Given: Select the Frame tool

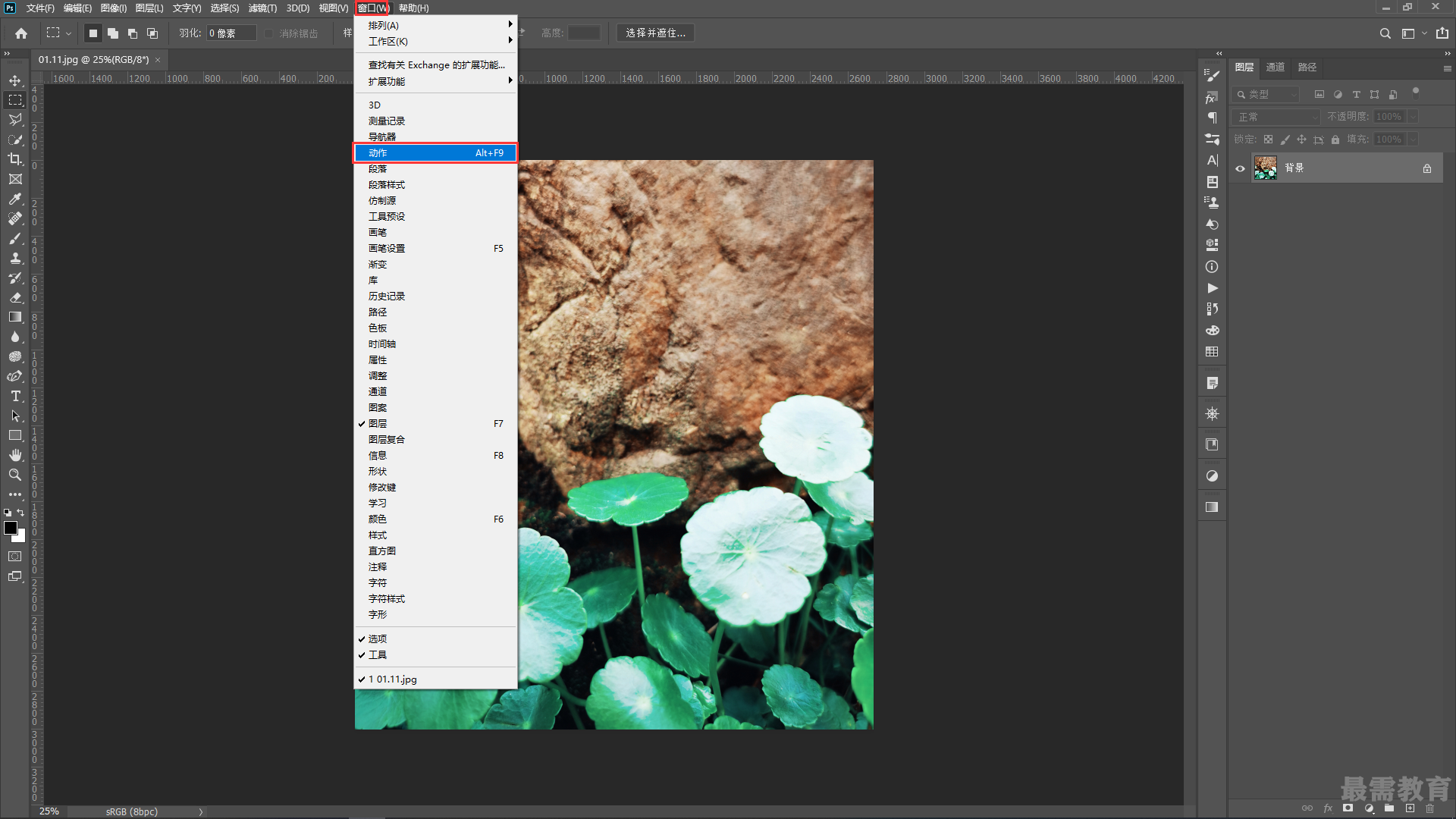Looking at the screenshot, I should click(x=15, y=179).
